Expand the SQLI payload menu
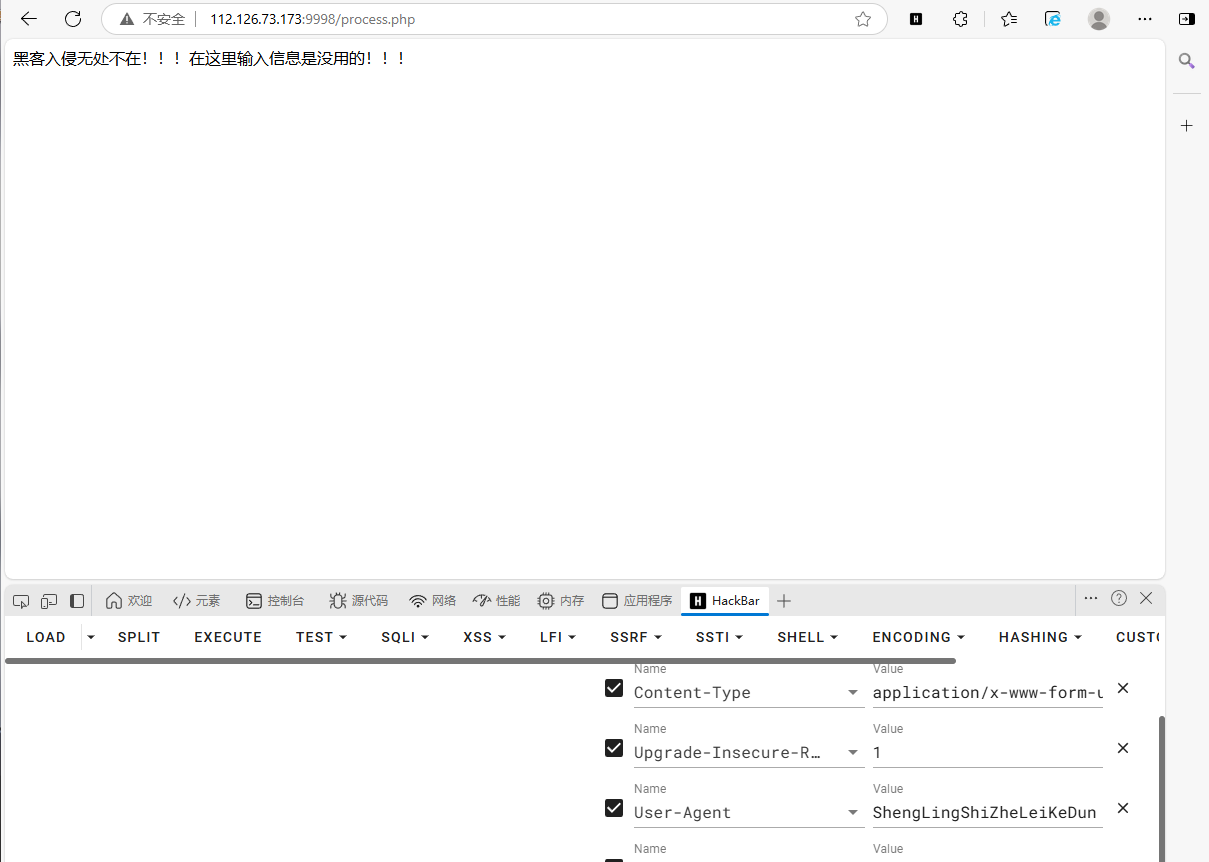The image size is (1209, 862). tap(405, 637)
